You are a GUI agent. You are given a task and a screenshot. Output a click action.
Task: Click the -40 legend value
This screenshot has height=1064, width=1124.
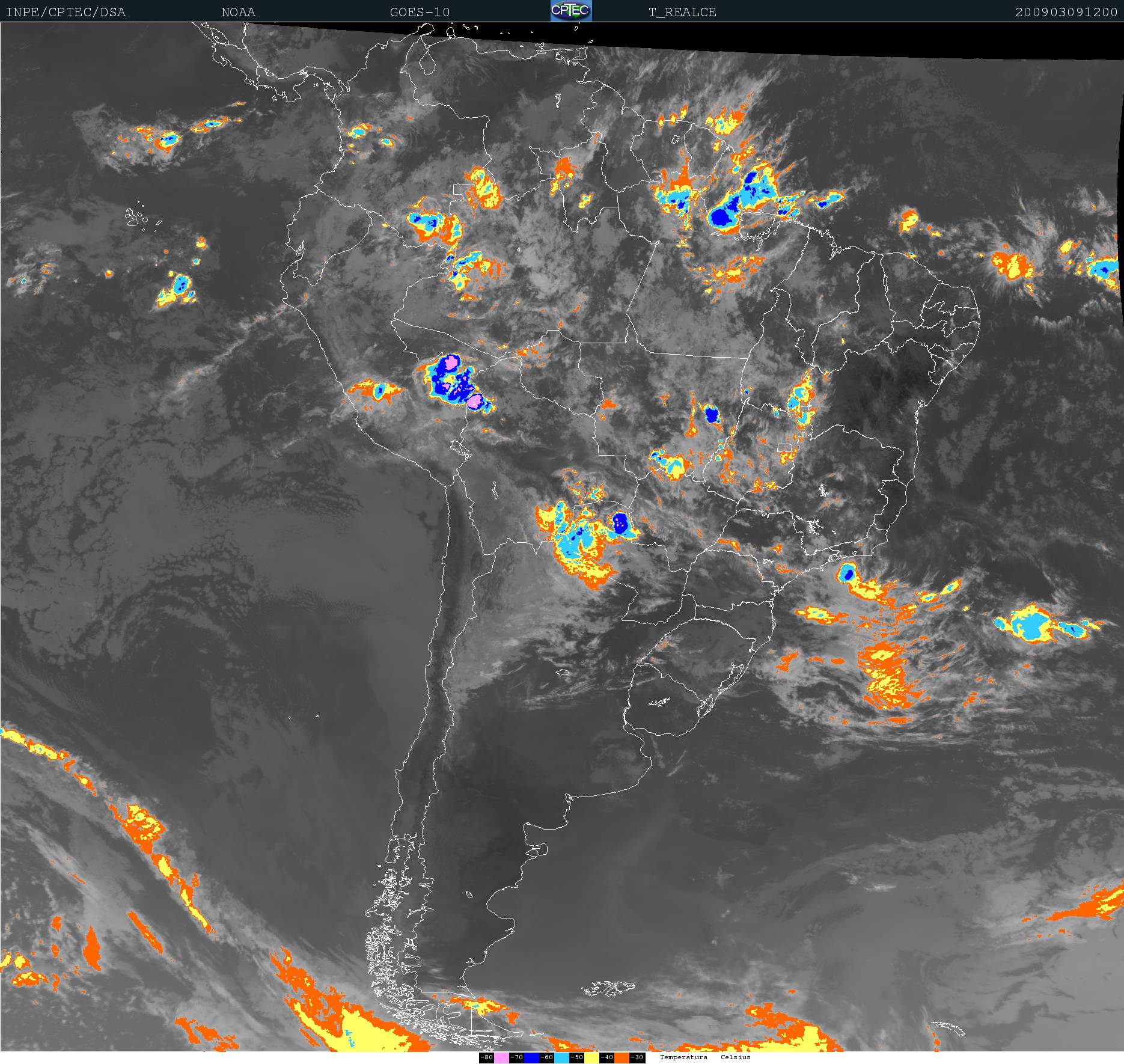[x=606, y=1058]
